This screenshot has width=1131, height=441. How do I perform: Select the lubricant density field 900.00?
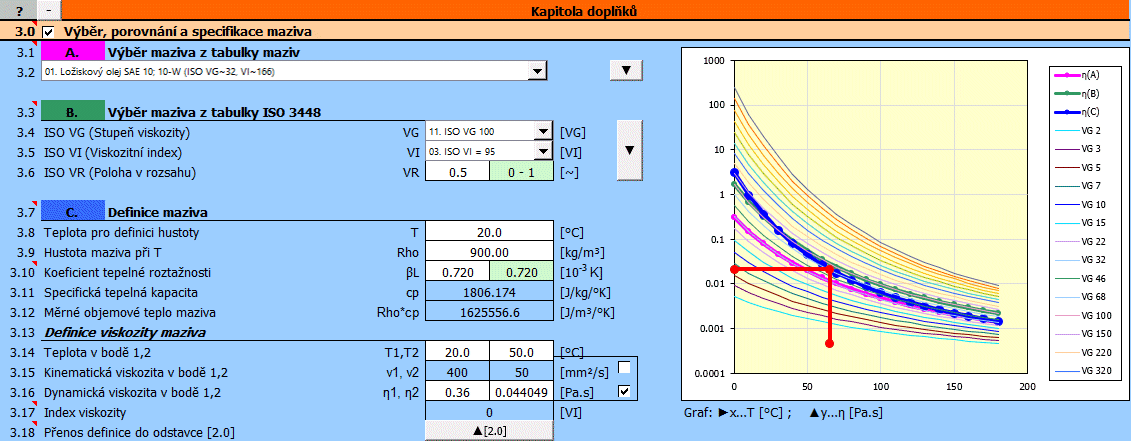pos(489,252)
